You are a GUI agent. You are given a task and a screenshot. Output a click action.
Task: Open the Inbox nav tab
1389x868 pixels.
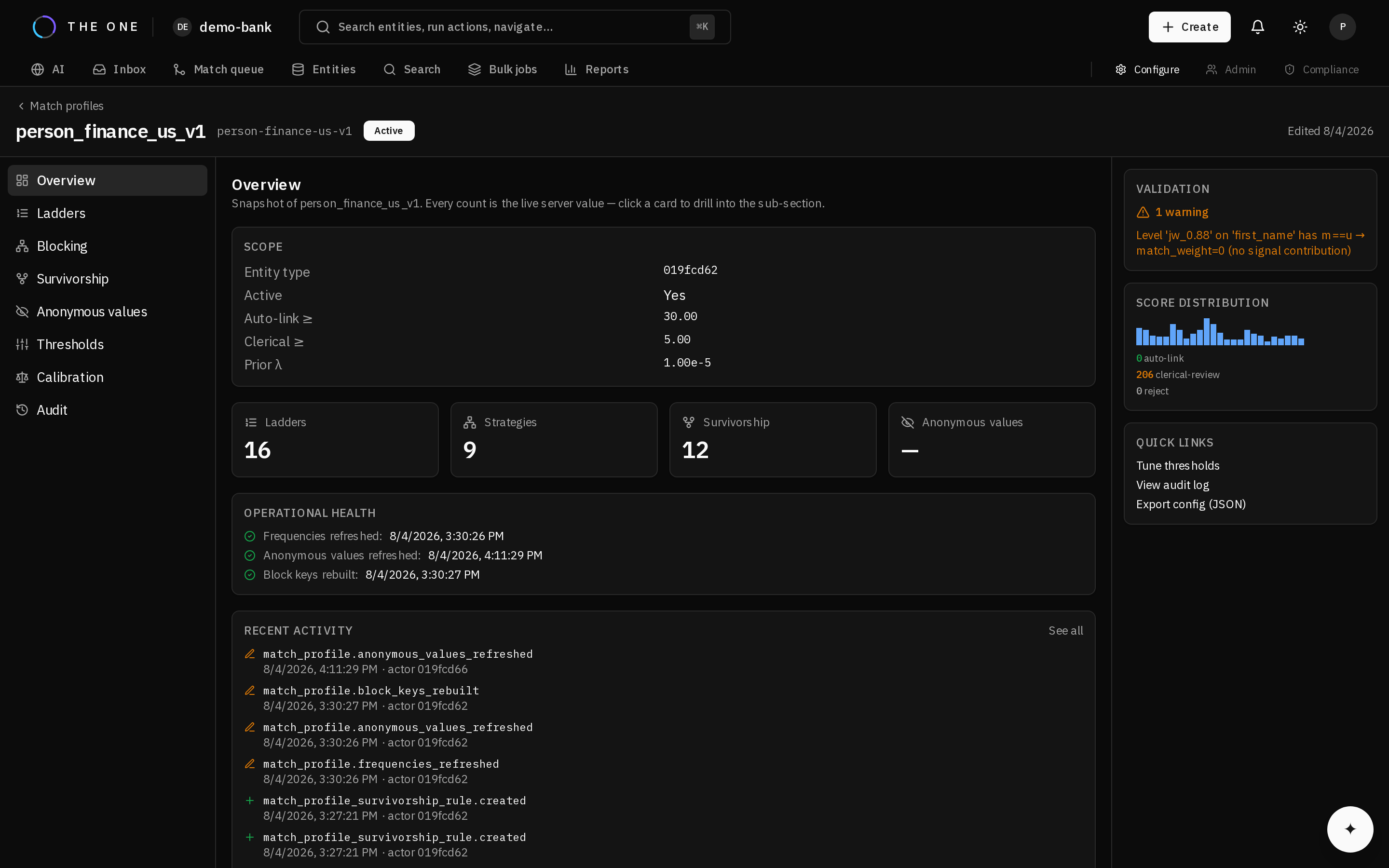point(120,69)
